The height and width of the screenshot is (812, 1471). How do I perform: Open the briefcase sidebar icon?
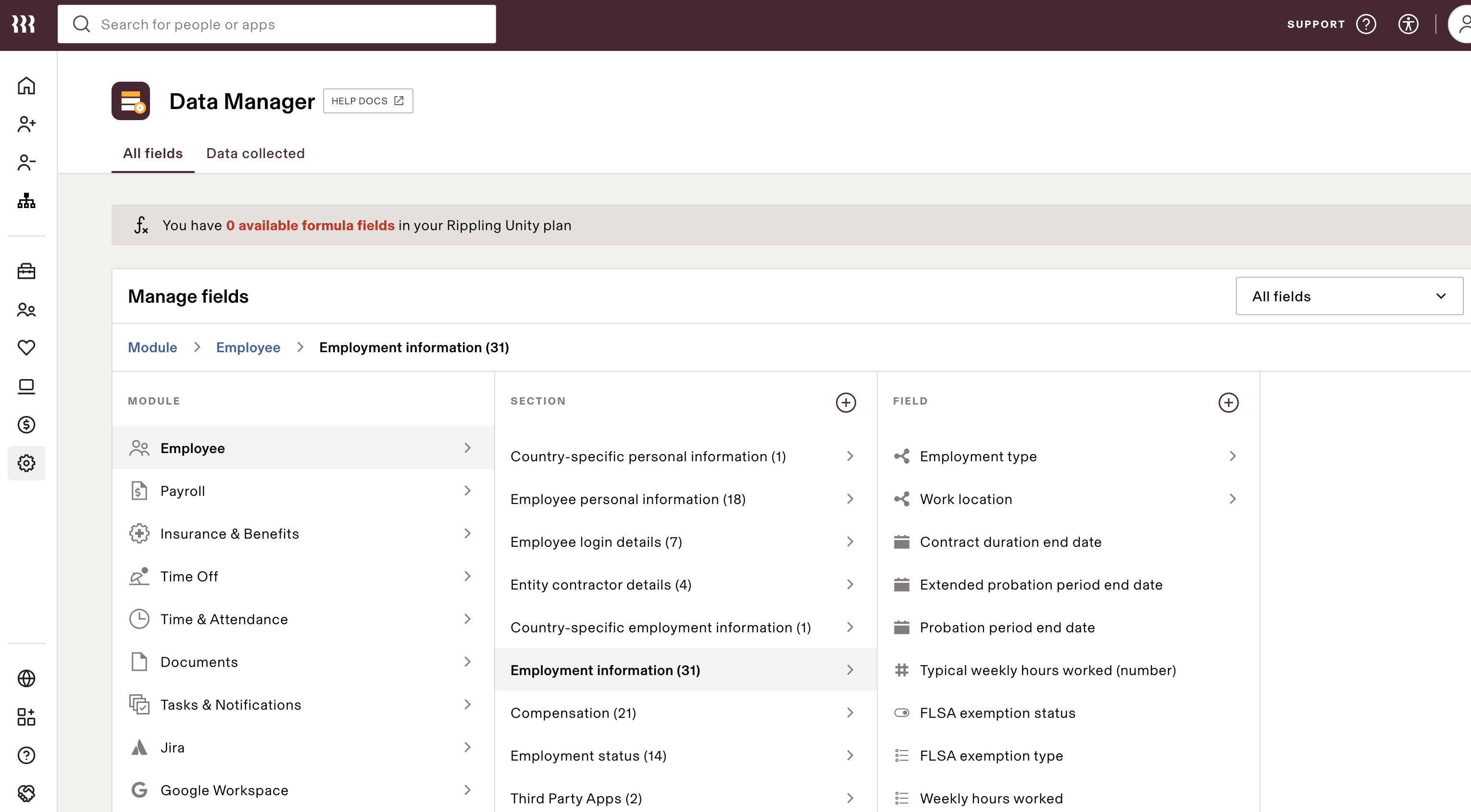point(26,271)
